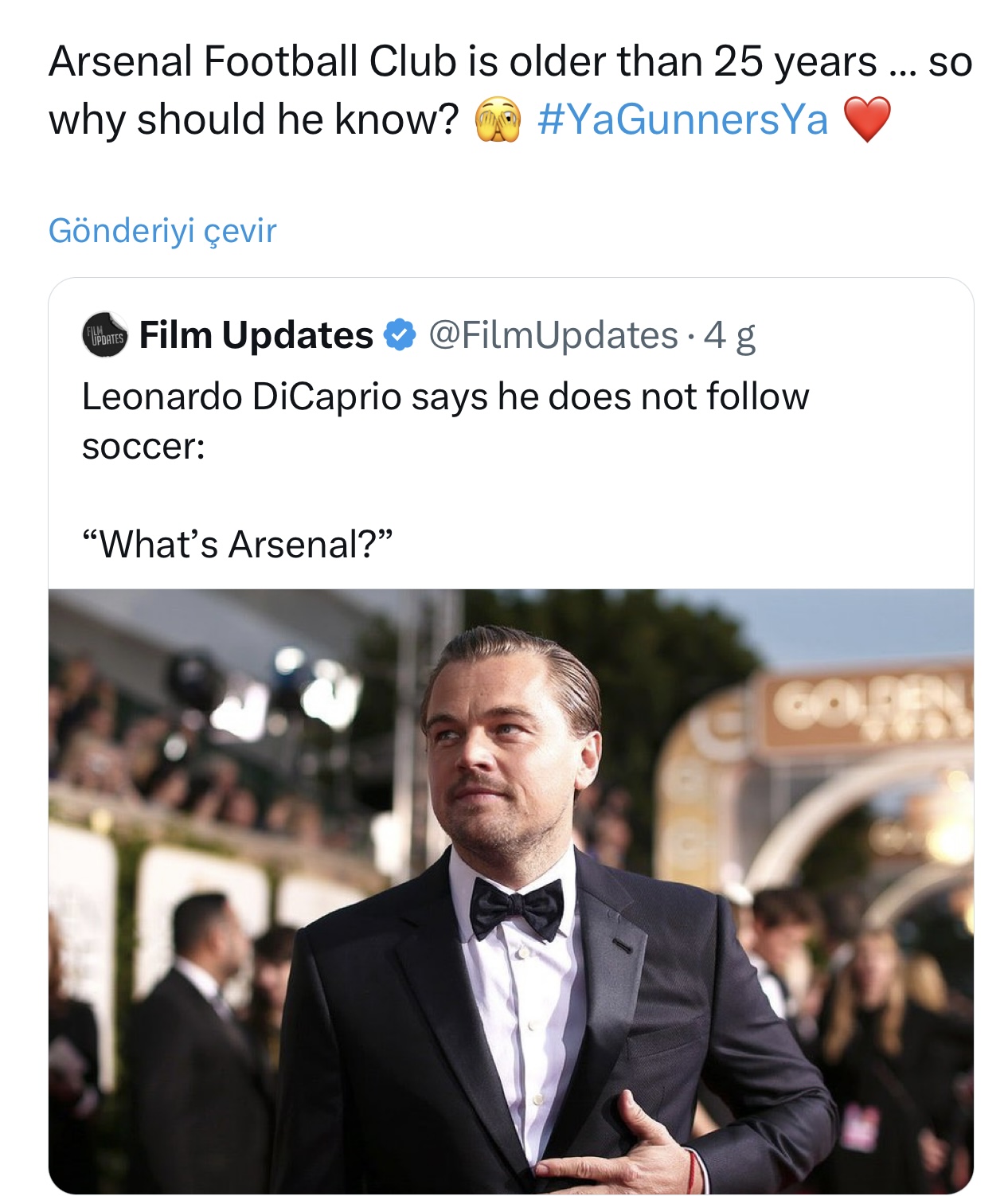Tap the Gönderiyi çevir translate link

pyautogui.click(x=162, y=231)
